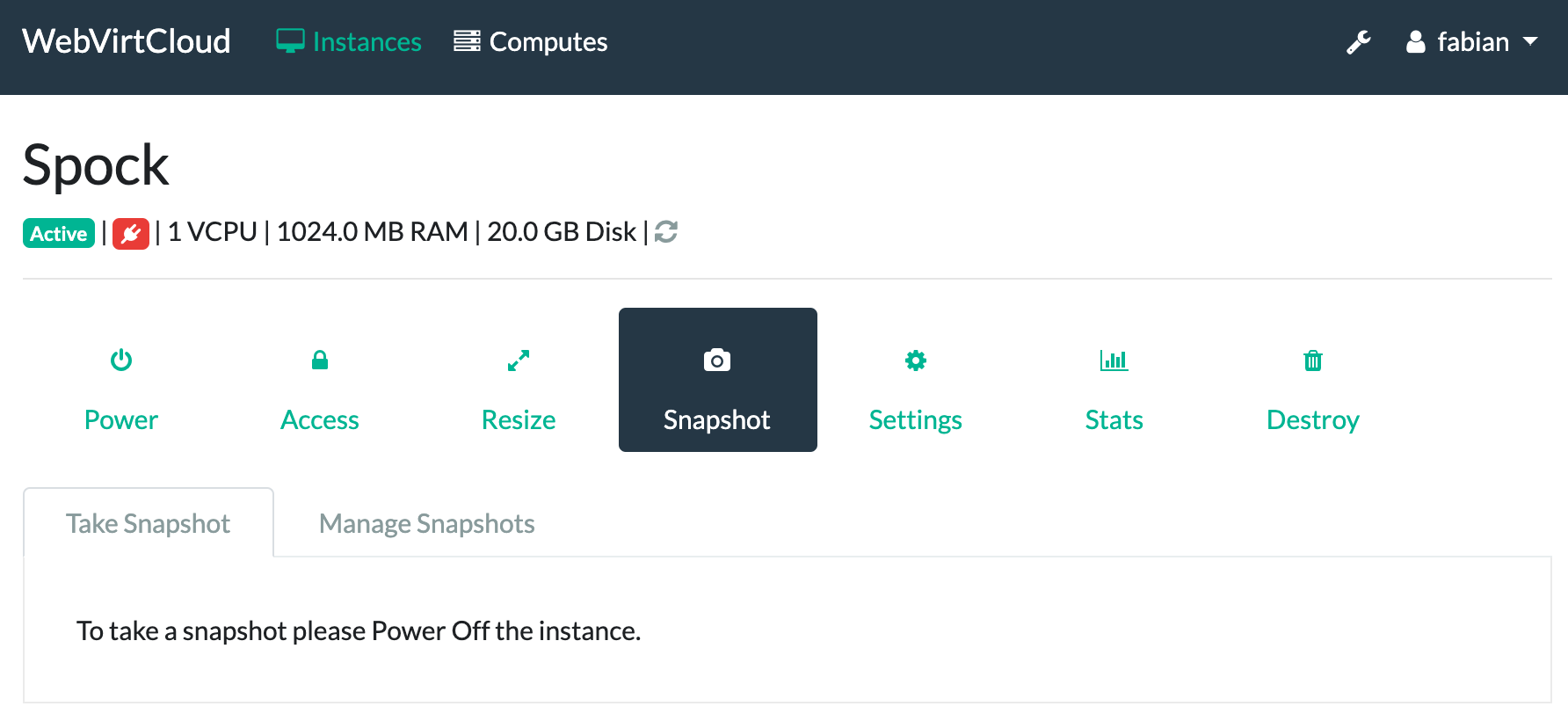Image resolution: width=1568 pixels, height=721 pixels.
Task: Open the Instances menu item
Action: [367, 40]
